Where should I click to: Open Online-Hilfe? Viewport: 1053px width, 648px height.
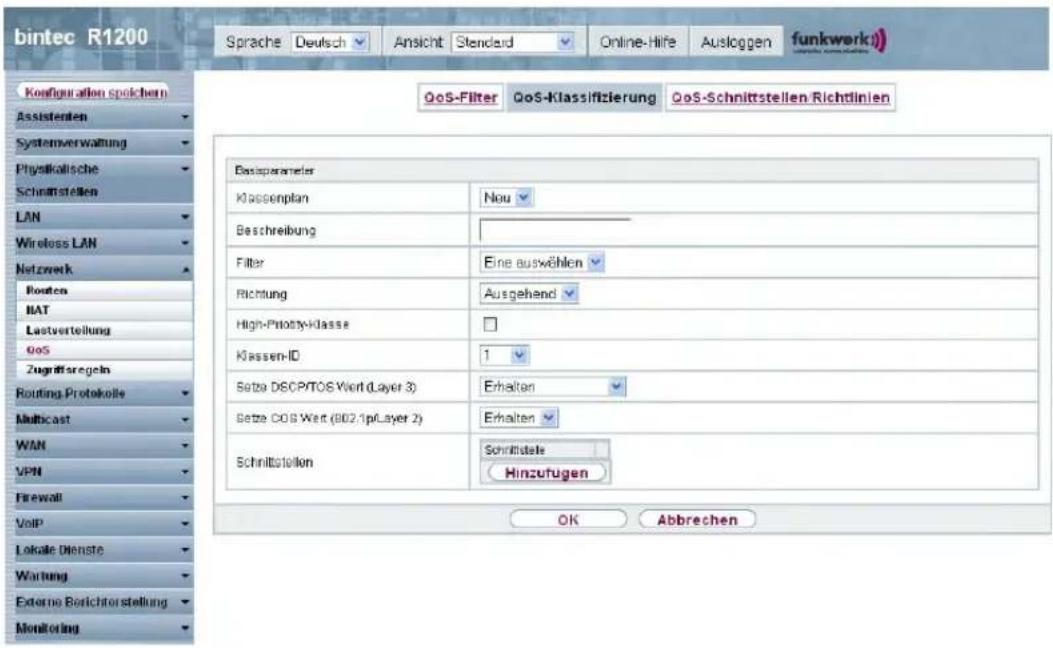coord(637,42)
